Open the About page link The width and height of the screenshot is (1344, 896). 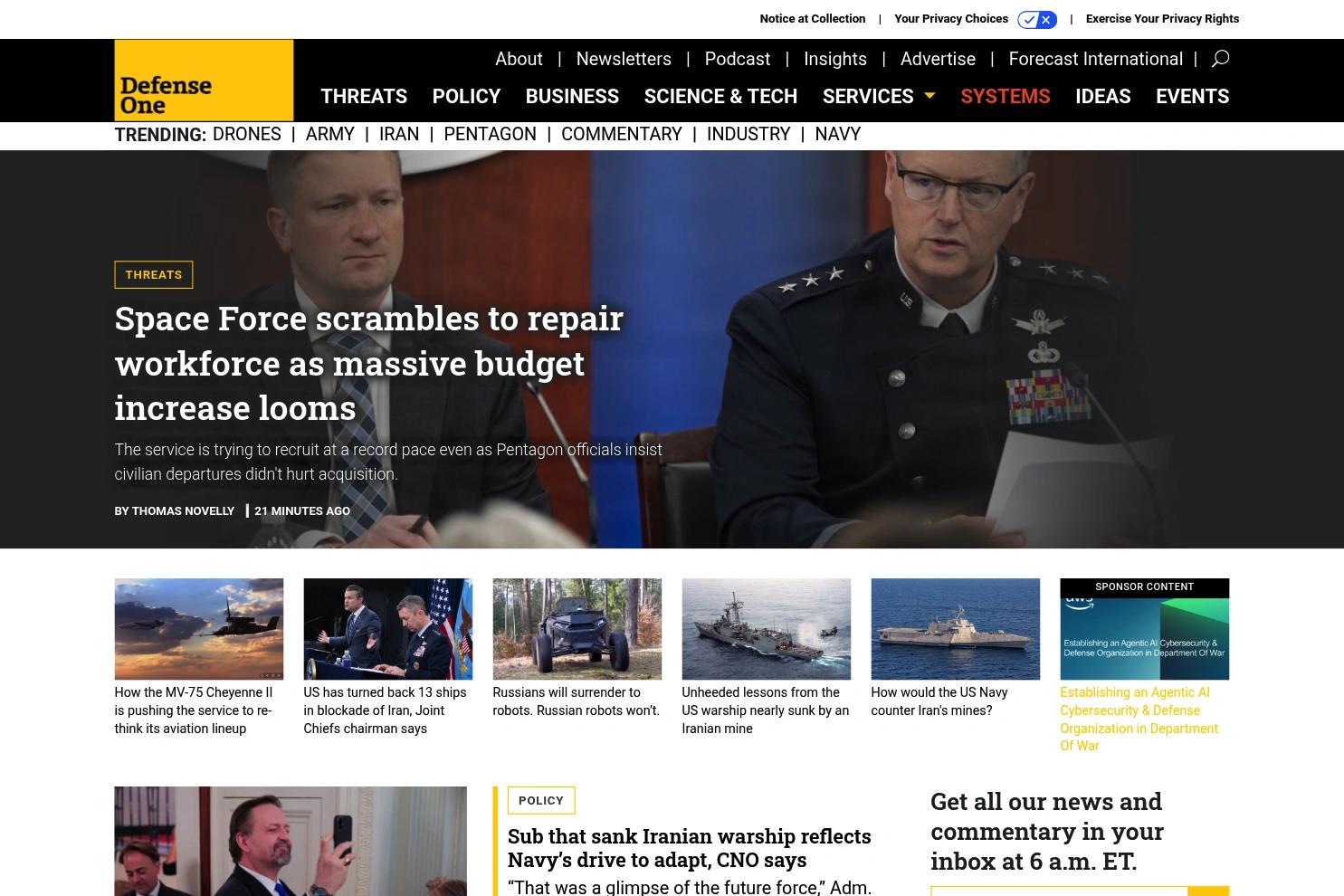point(519,59)
